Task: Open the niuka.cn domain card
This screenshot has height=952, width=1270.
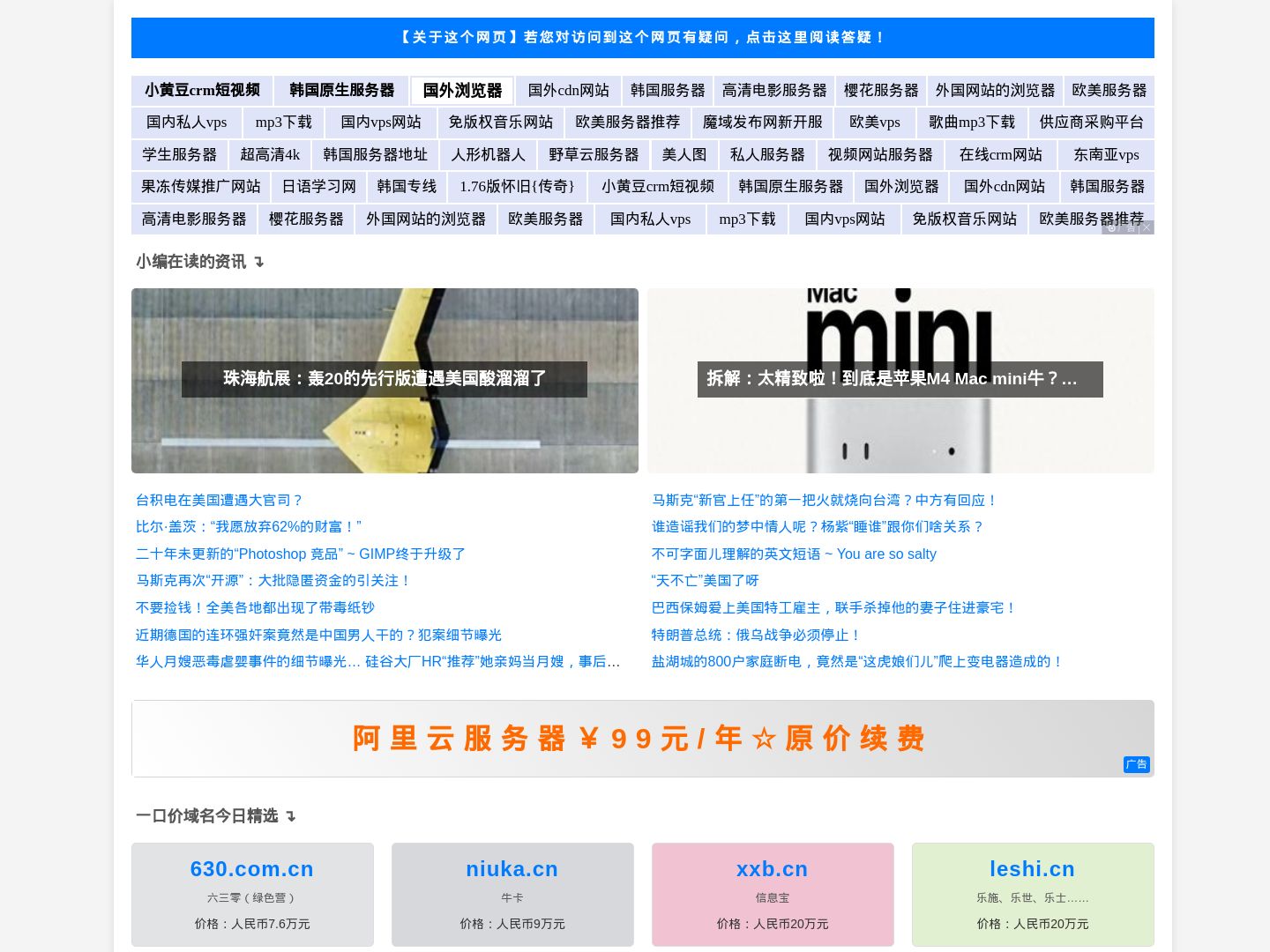Action: point(512,895)
